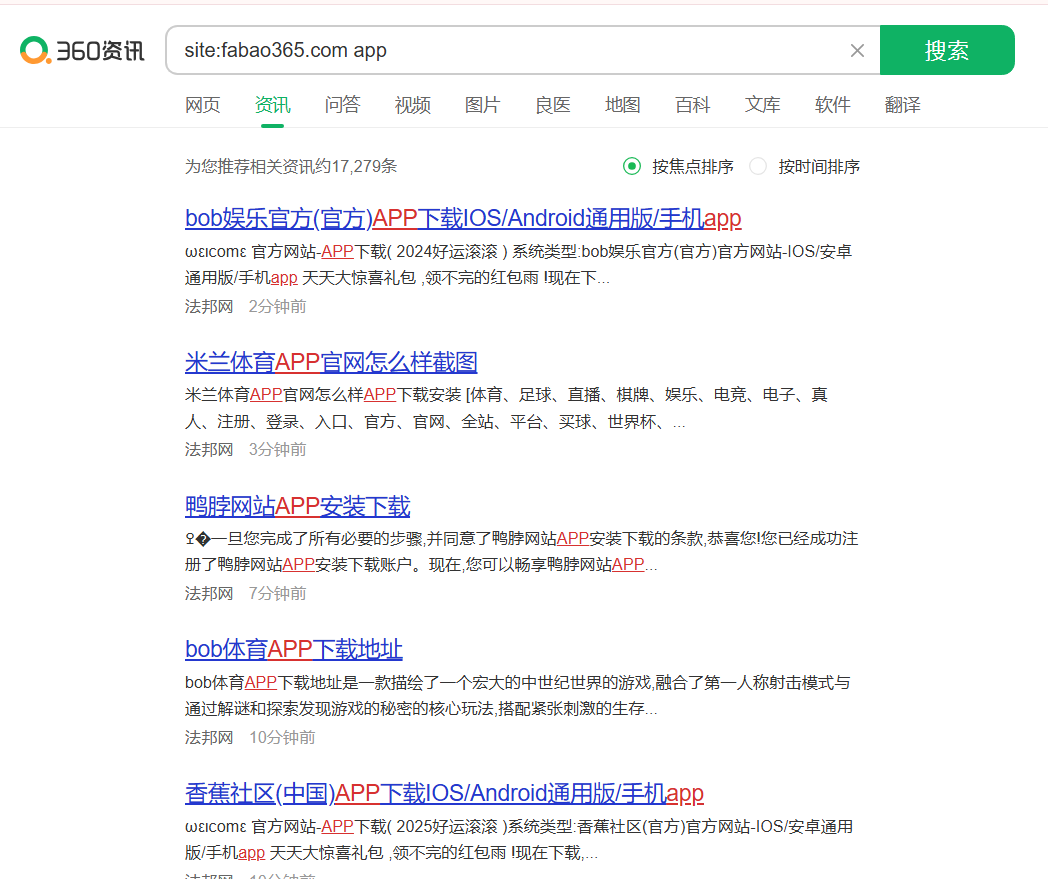Open the 地图 tab

click(x=622, y=105)
